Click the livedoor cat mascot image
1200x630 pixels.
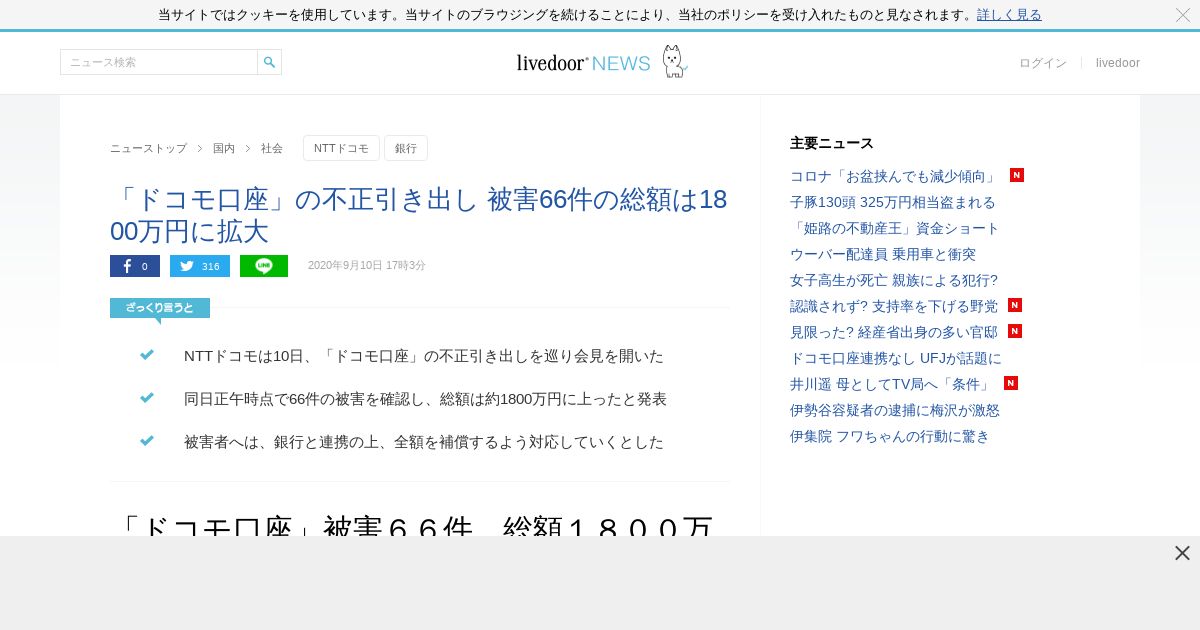[x=674, y=61]
